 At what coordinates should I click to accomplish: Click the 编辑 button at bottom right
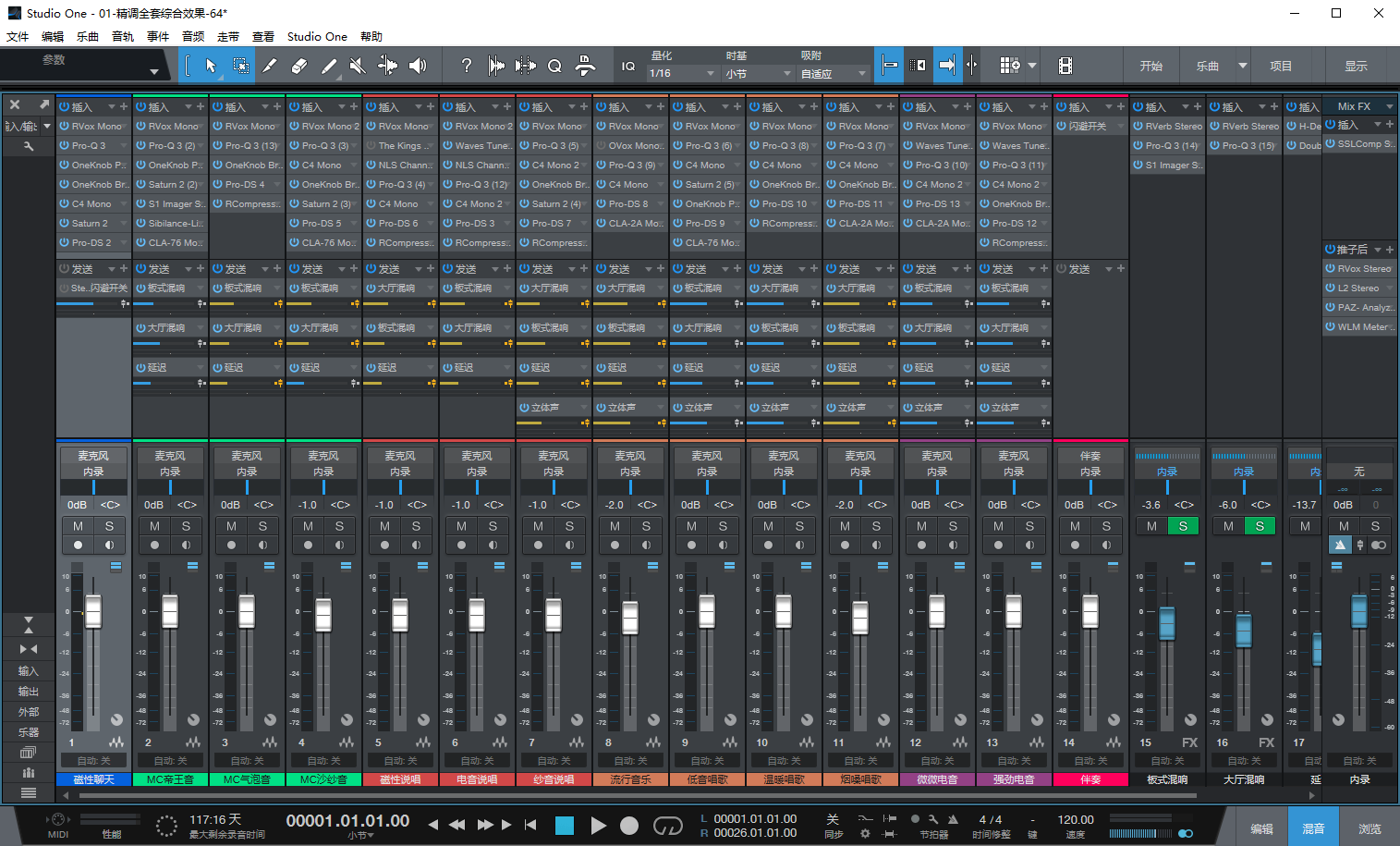point(1260,829)
